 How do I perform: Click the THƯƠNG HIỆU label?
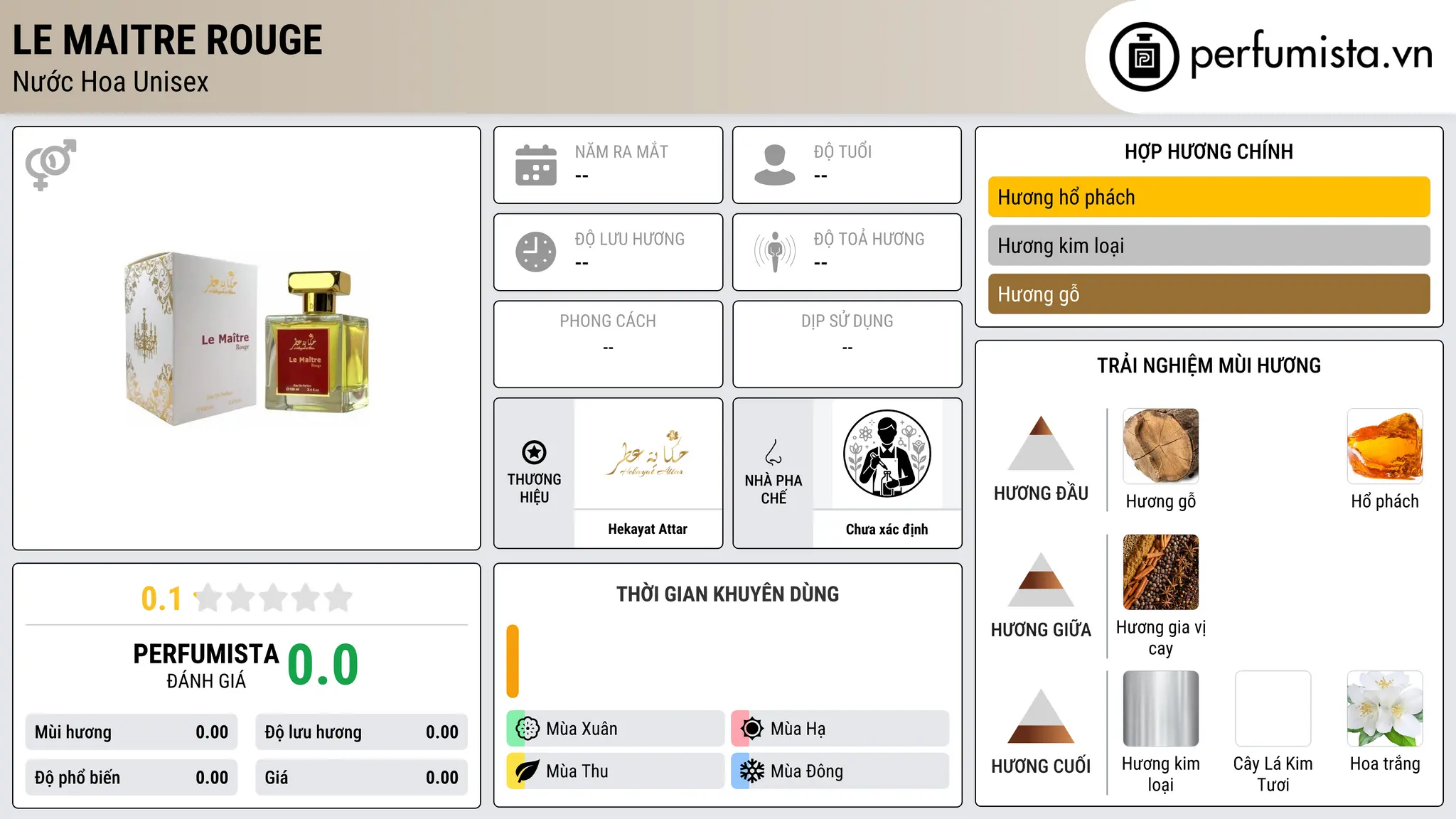tap(534, 488)
